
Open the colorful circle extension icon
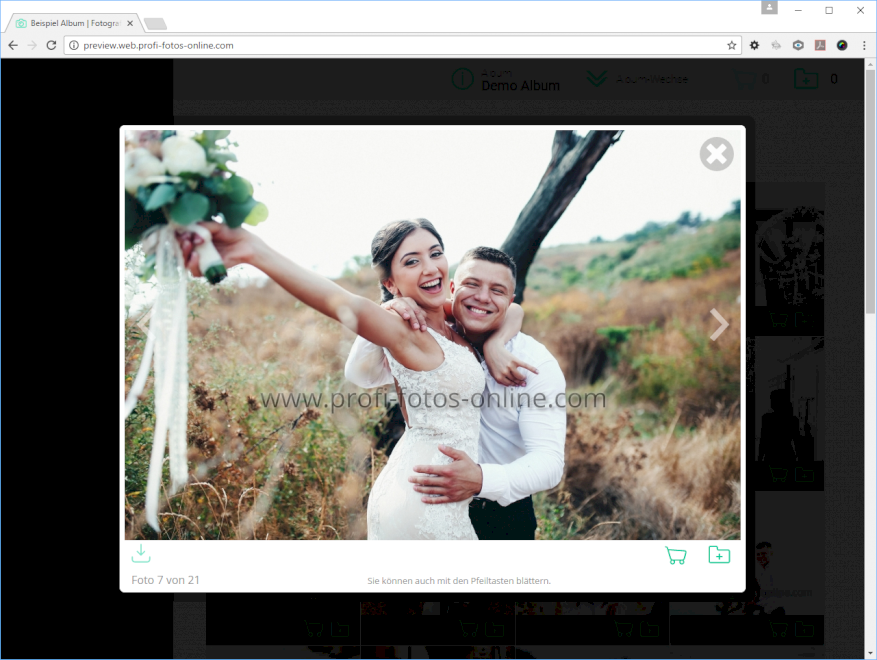842,45
